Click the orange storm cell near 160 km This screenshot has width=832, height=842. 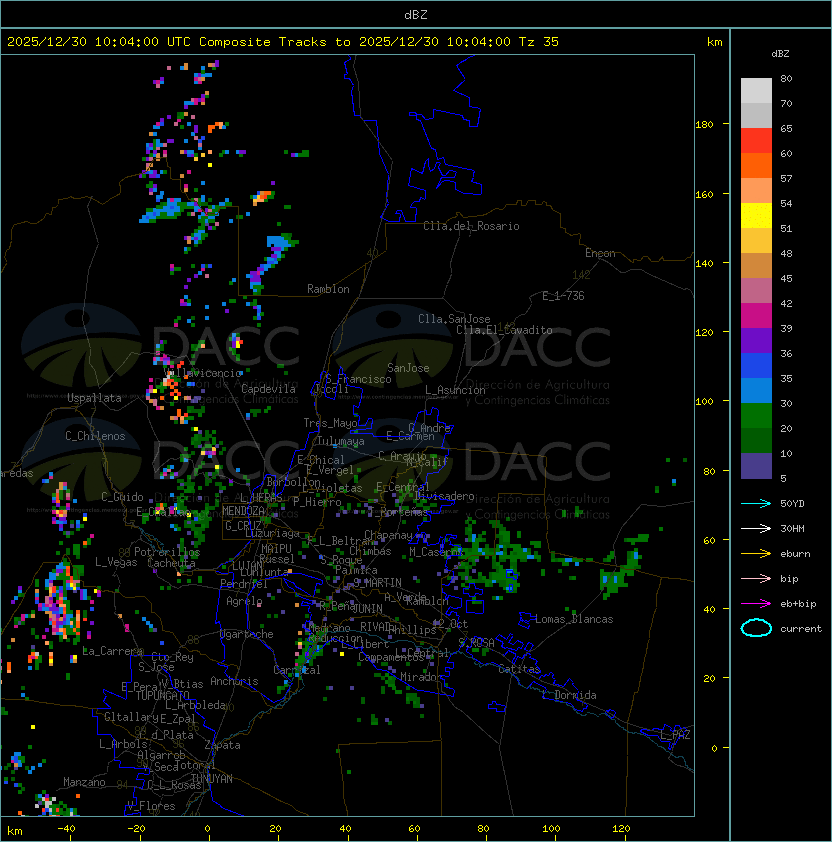pyautogui.click(x=262, y=197)
